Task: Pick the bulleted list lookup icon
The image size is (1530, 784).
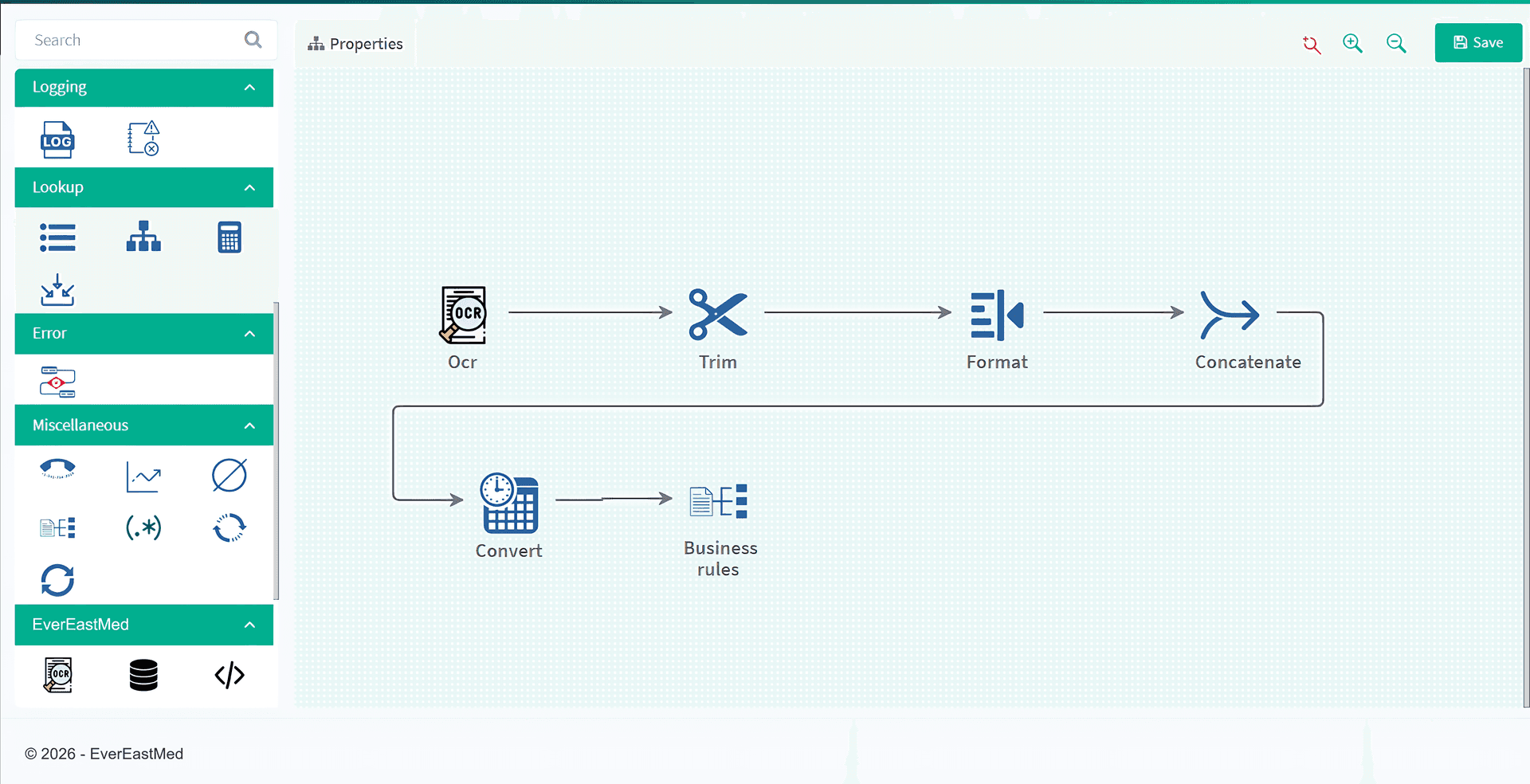Action: (x=57, y=237)
